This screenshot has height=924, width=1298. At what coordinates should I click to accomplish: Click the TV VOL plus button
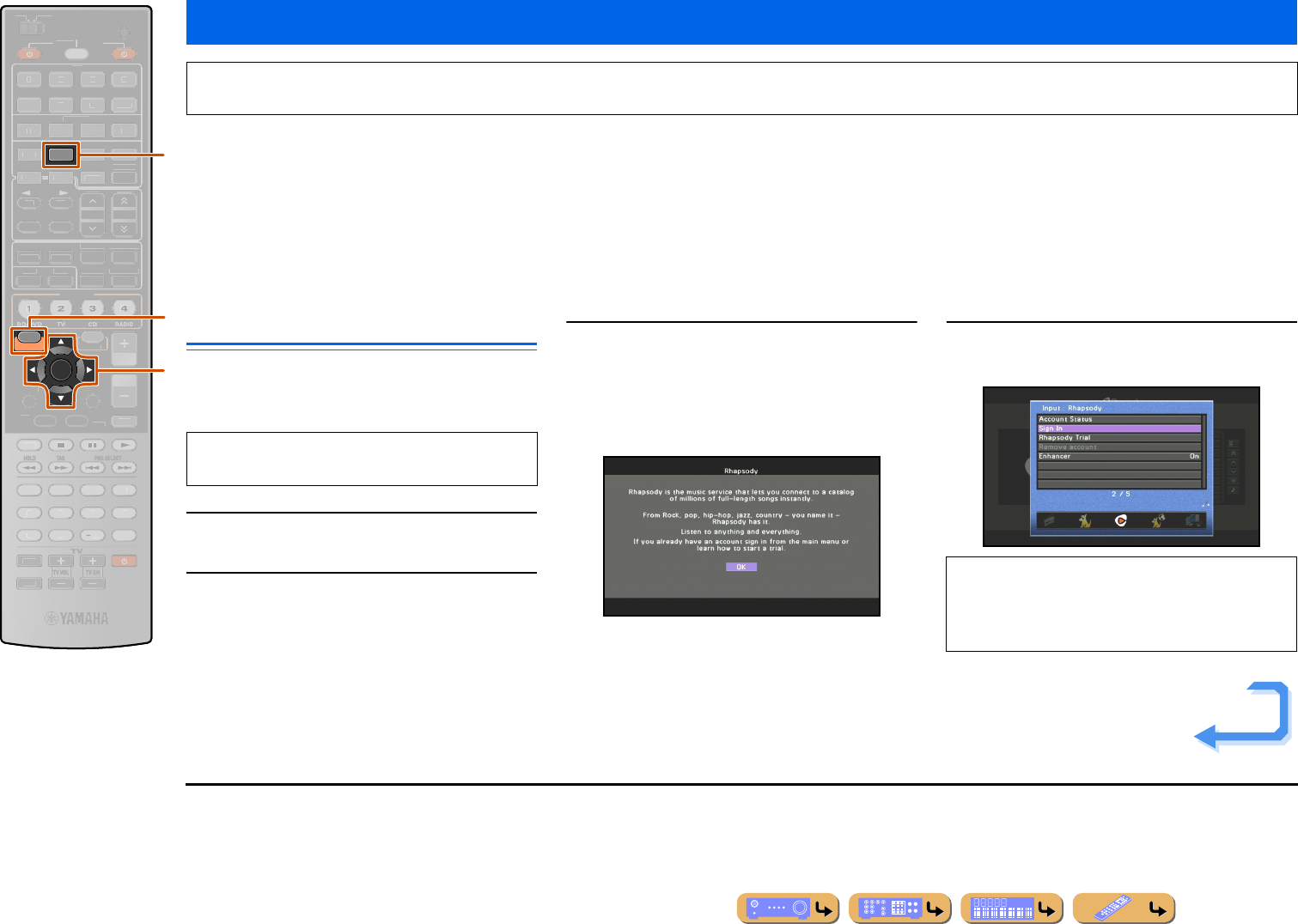point(60,561)
